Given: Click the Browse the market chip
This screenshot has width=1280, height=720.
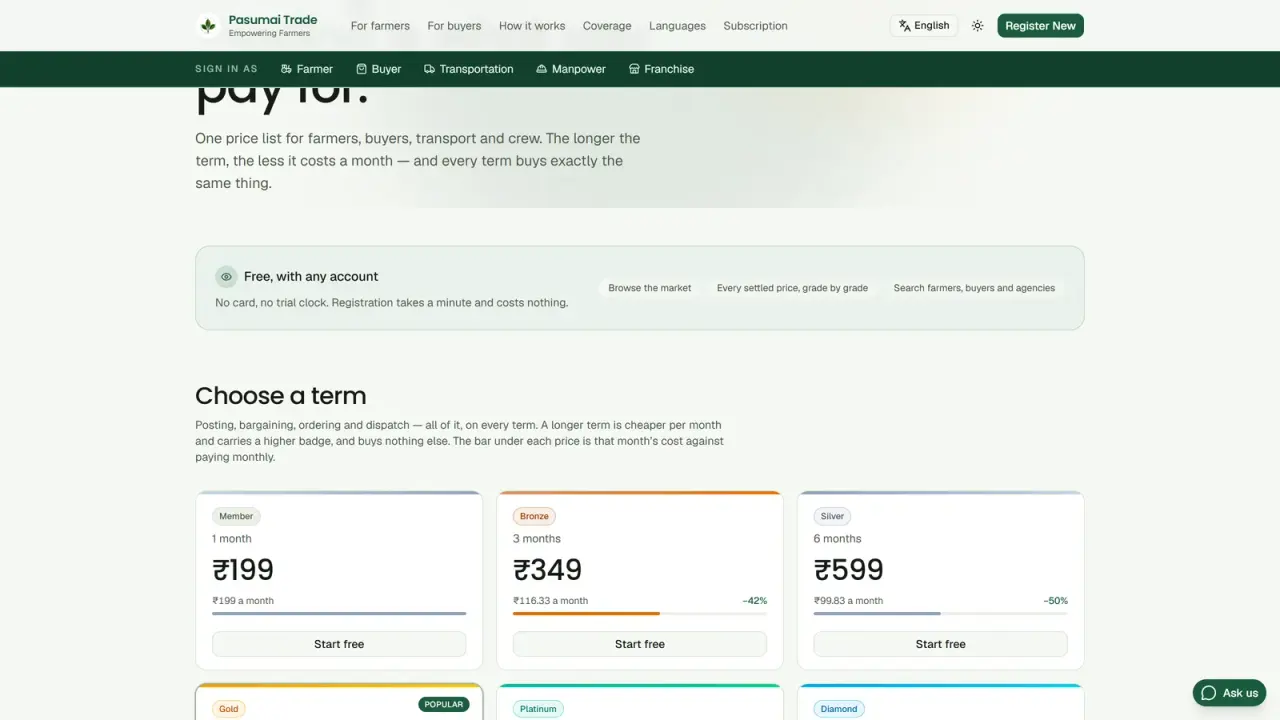Looking at the screenshot, I should coord(650,288).
